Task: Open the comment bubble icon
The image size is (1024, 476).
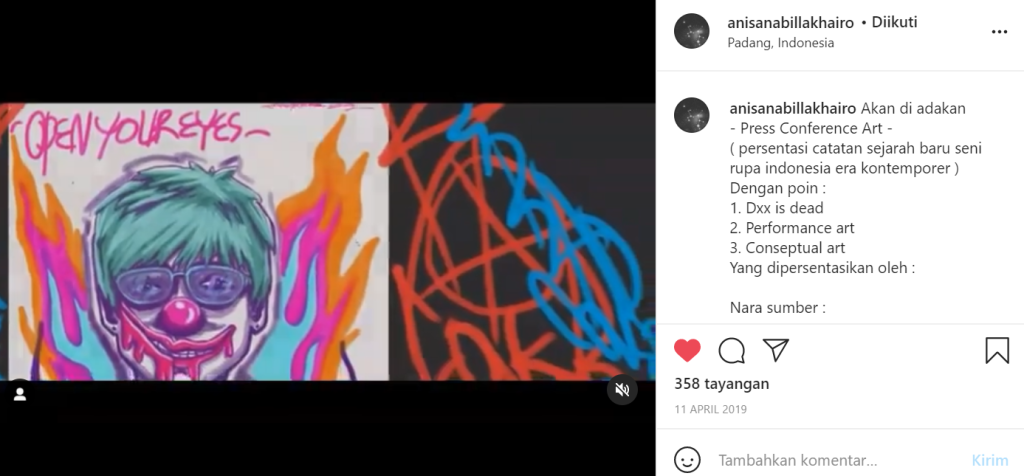Action: 731,351
